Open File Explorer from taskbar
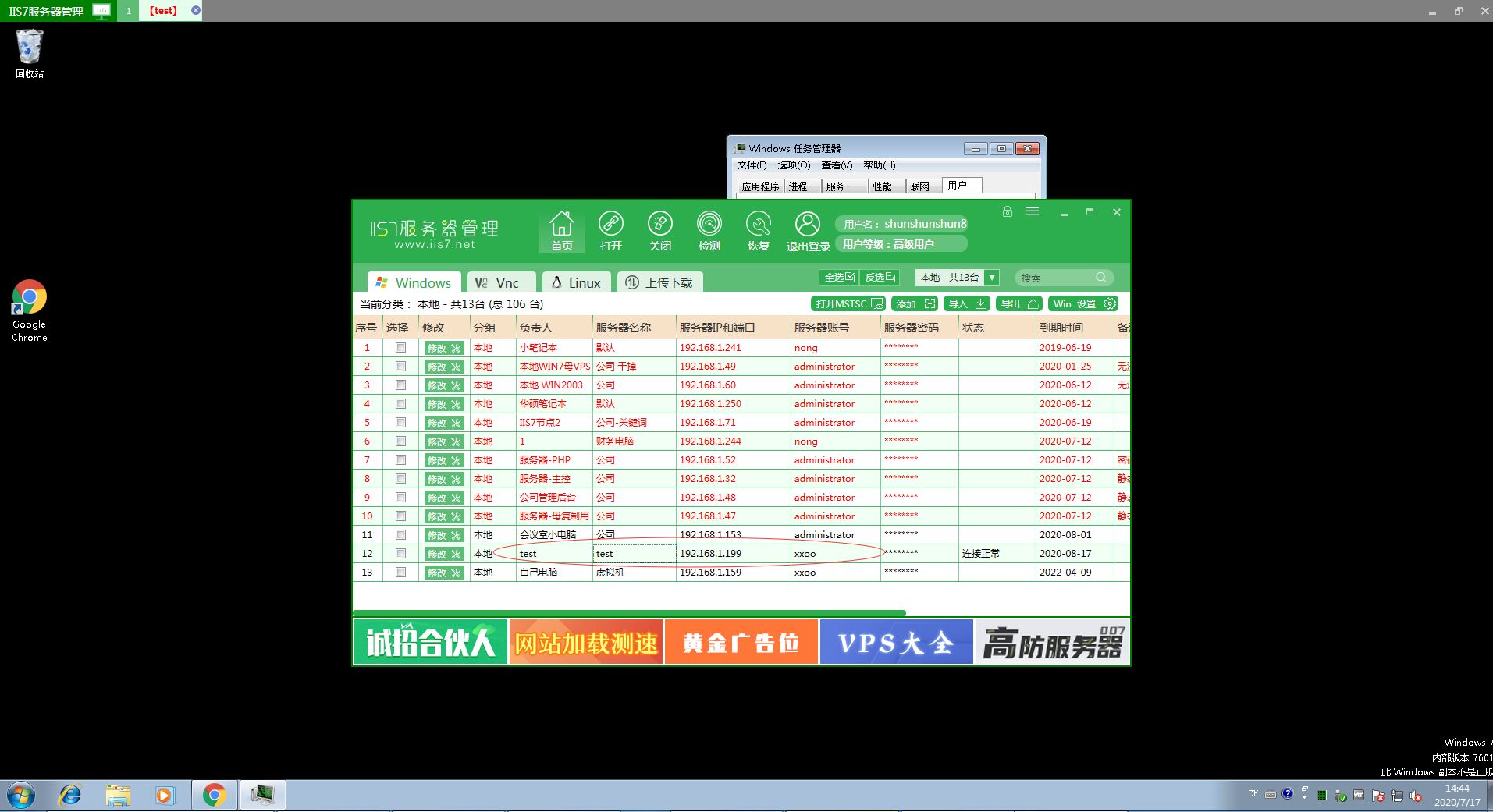 click(118, 796)
